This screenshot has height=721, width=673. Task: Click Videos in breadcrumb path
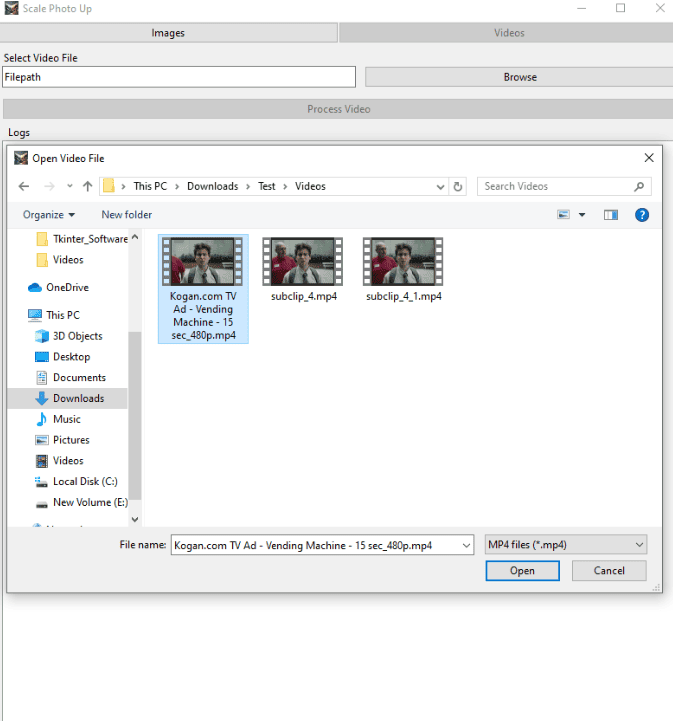(x=310, y=186)
